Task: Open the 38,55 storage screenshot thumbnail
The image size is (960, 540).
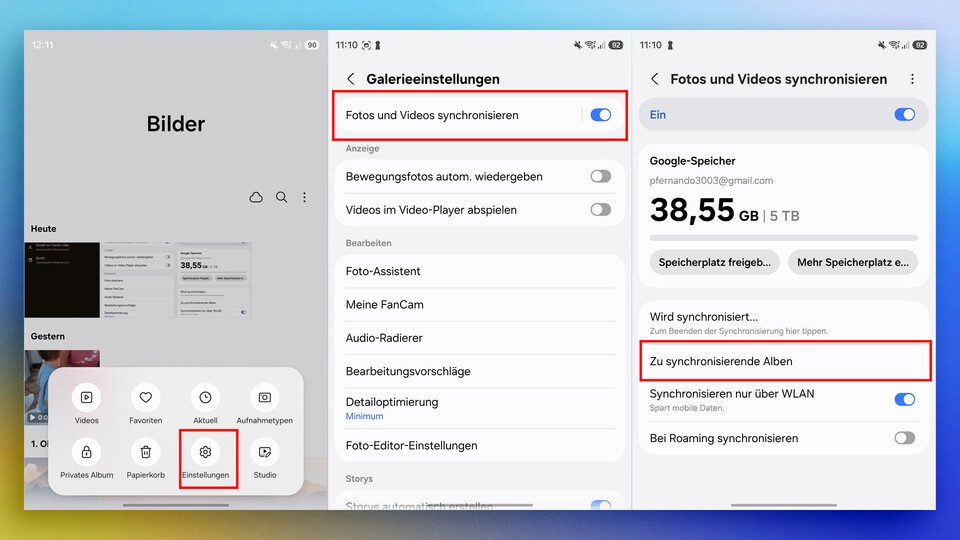Action: 214,280
